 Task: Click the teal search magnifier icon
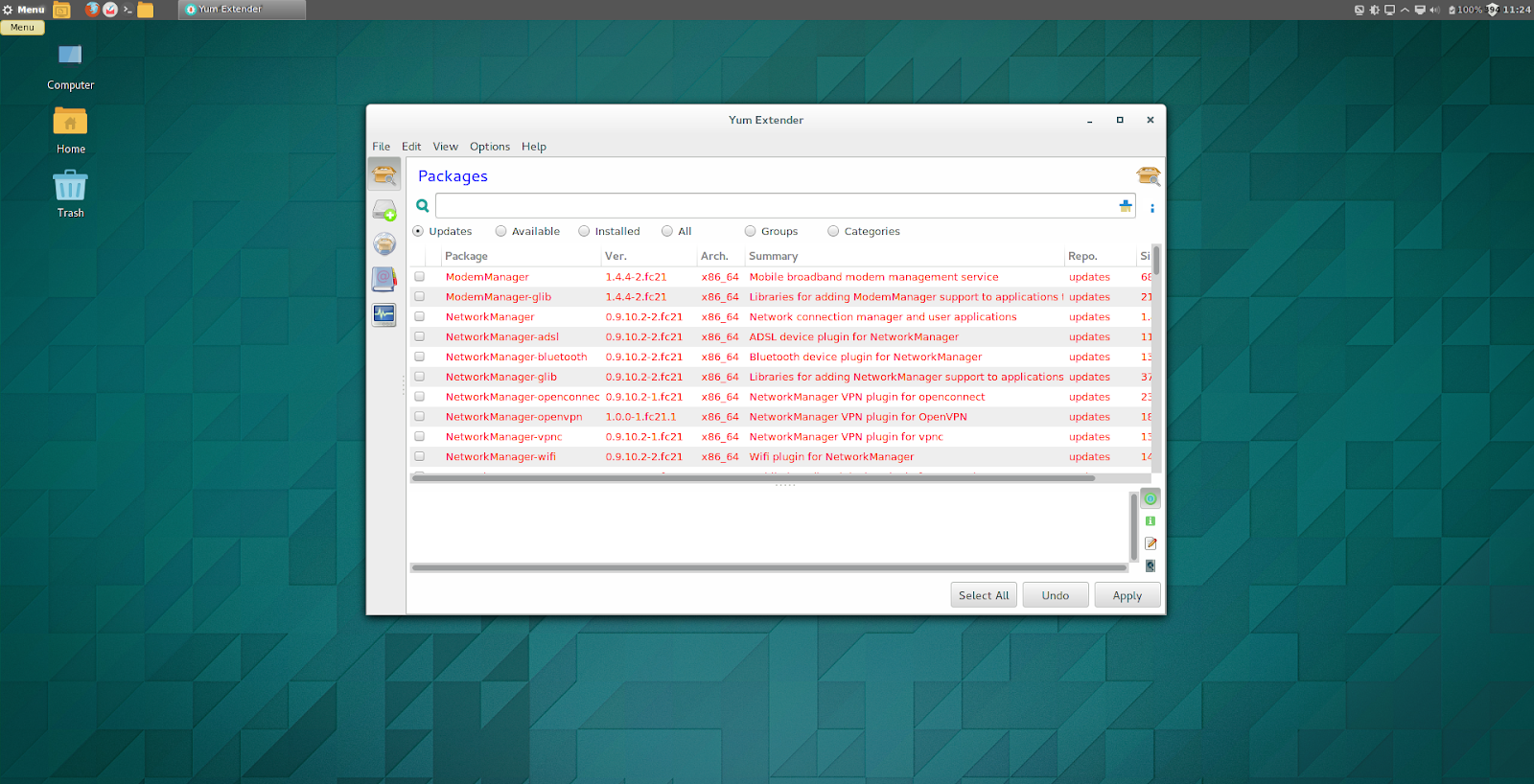(x=423, y=205)
